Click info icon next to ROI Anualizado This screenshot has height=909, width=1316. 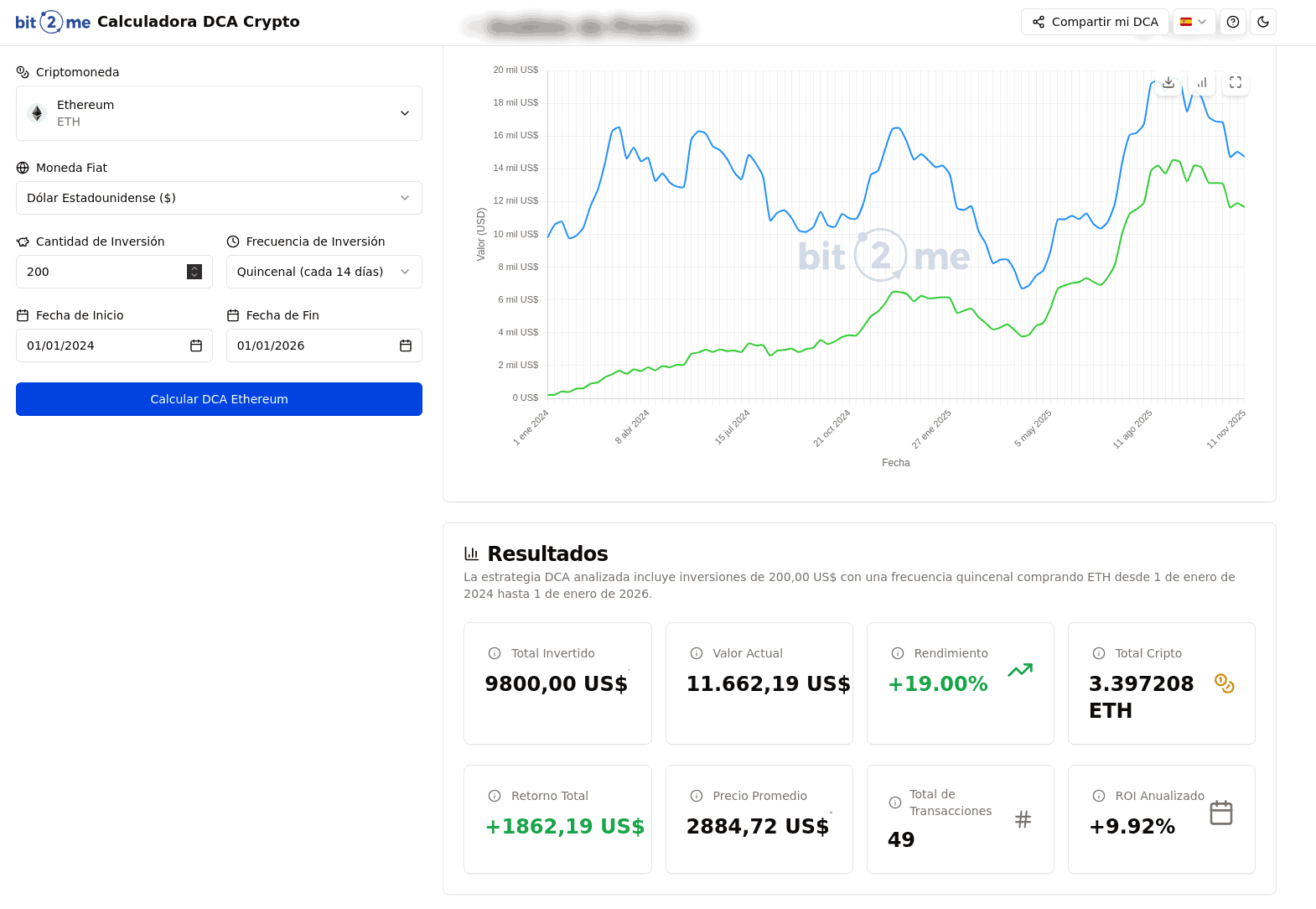coord(1098,796)
